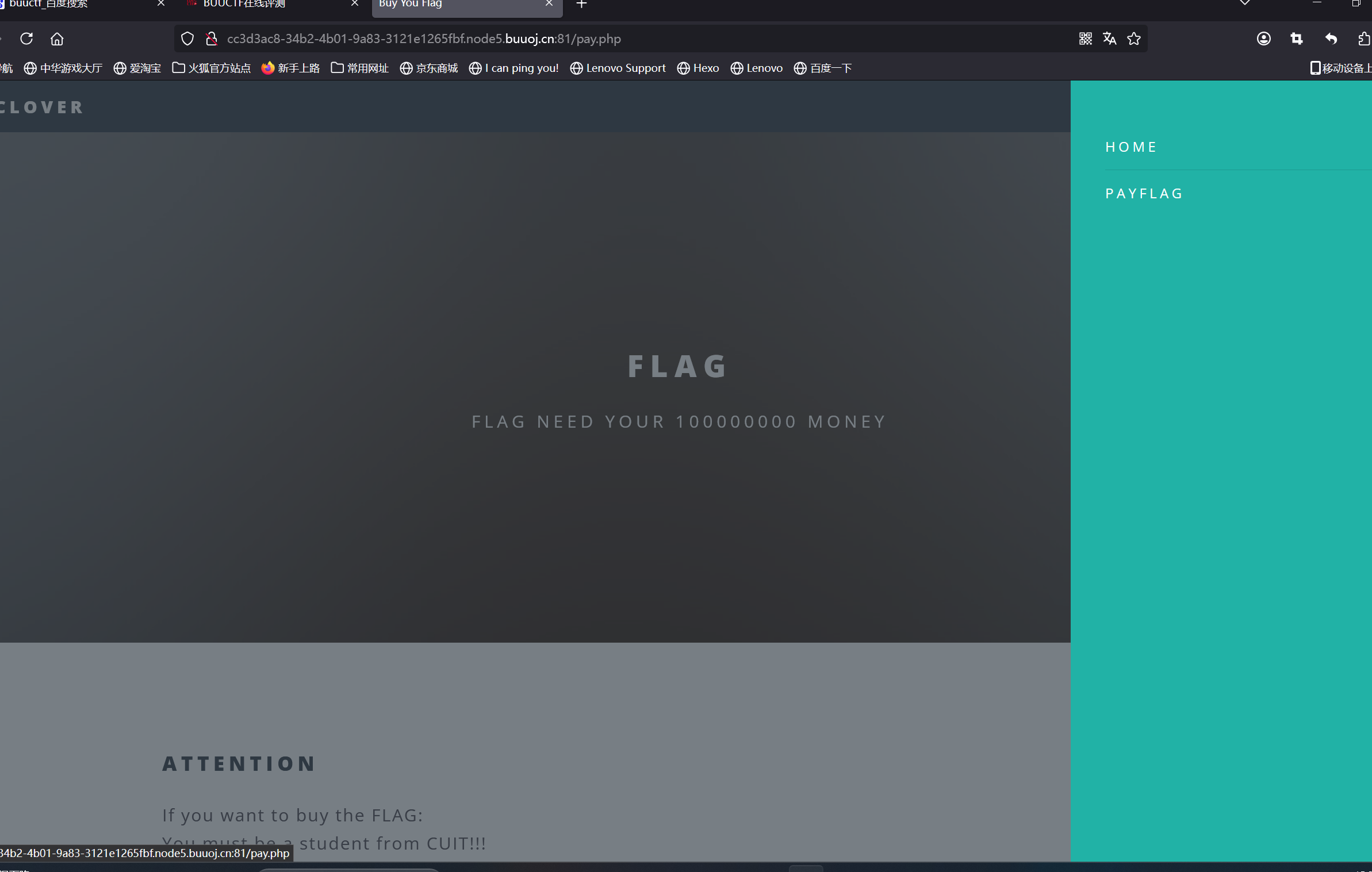The height and width of the screenshot is (872, 1372).
Task: Click the screenshot crop icon
Action: (1296, 39)
